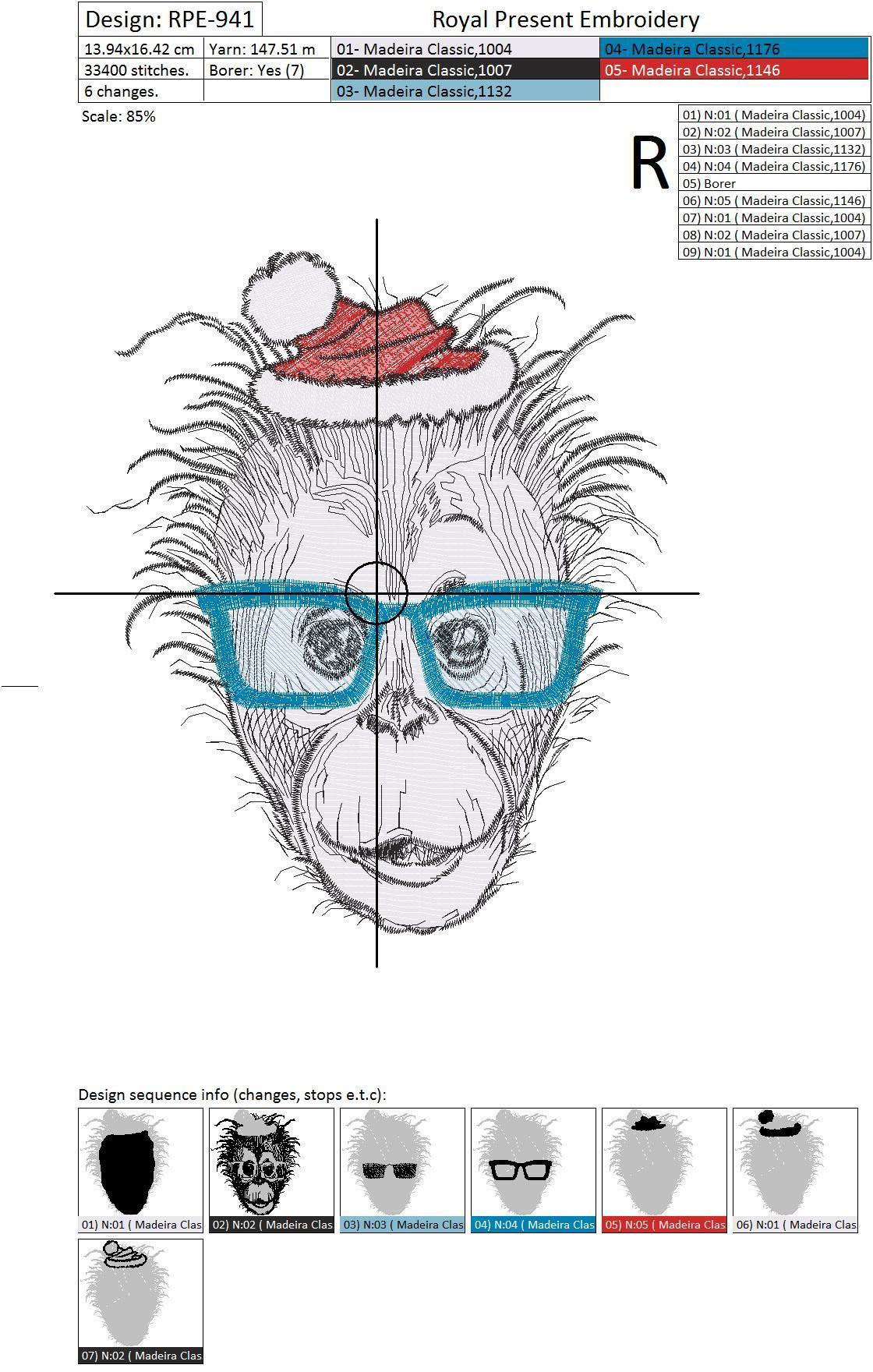Click the Design: RPE-941 title box

point(170,19)
